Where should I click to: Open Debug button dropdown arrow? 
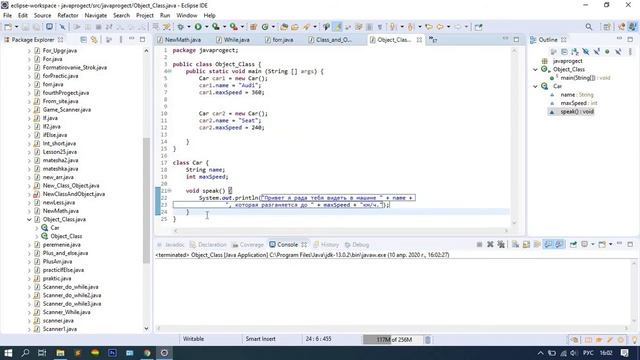click(x=189, y=27)
